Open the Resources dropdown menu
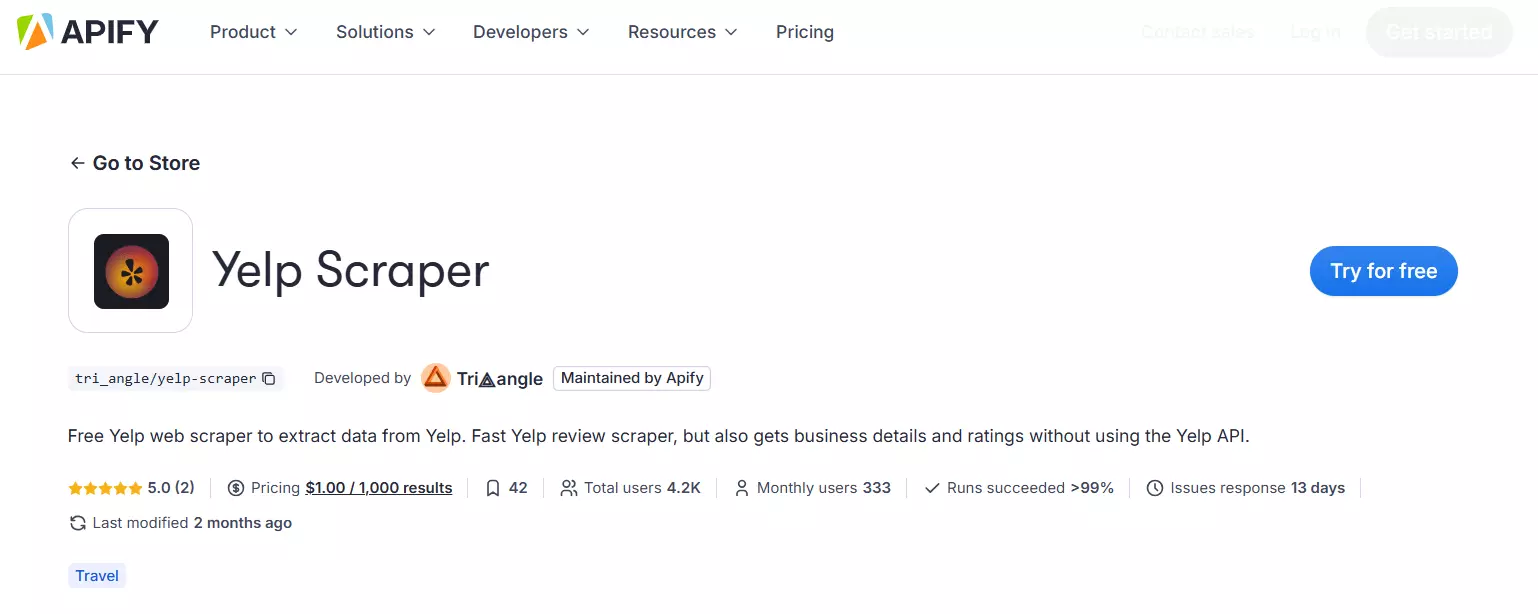This screenshot has width=1538, height=614. 682,32
